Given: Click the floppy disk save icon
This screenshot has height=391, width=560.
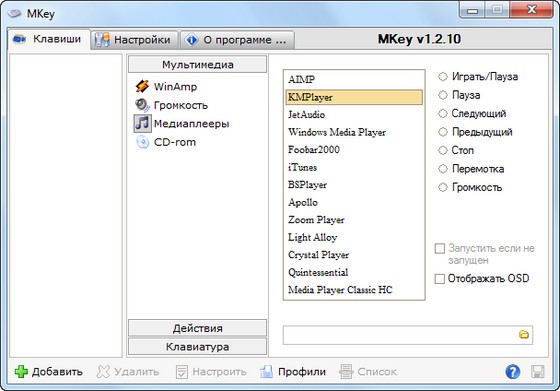Looking at the screenshot, I should click(x=538, y=372).
